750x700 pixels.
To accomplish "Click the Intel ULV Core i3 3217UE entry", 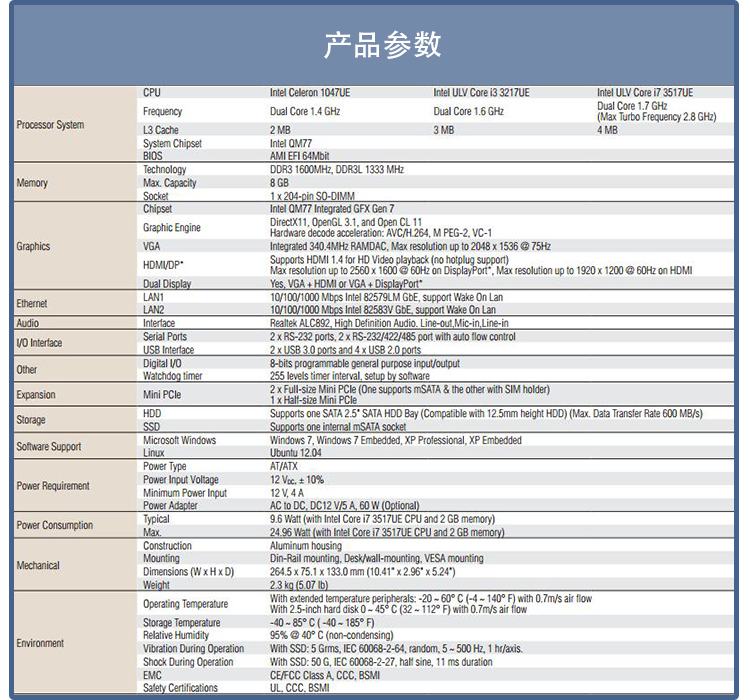I will click(x=481, y=92).
